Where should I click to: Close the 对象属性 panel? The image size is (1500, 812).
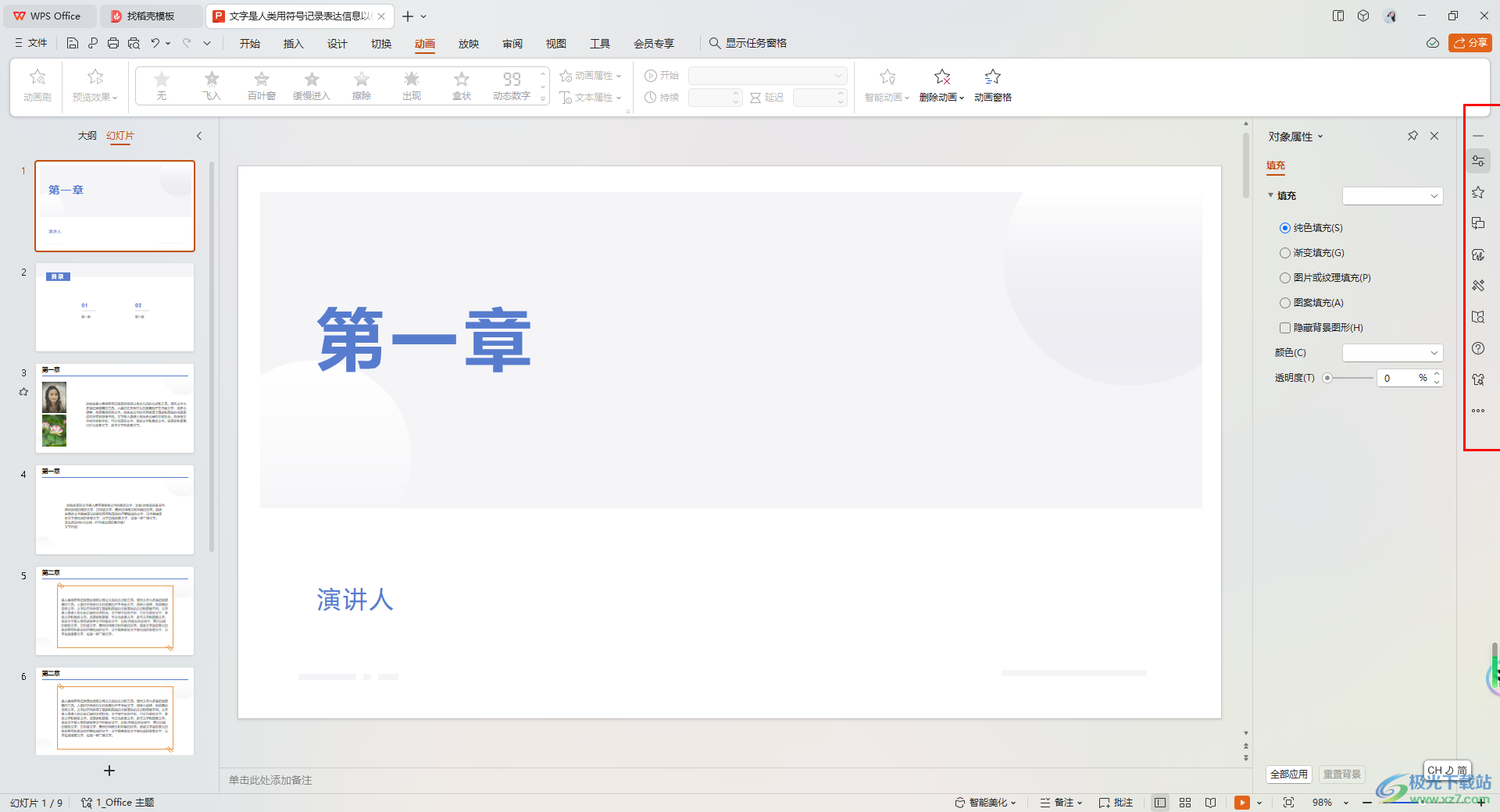1434,136
